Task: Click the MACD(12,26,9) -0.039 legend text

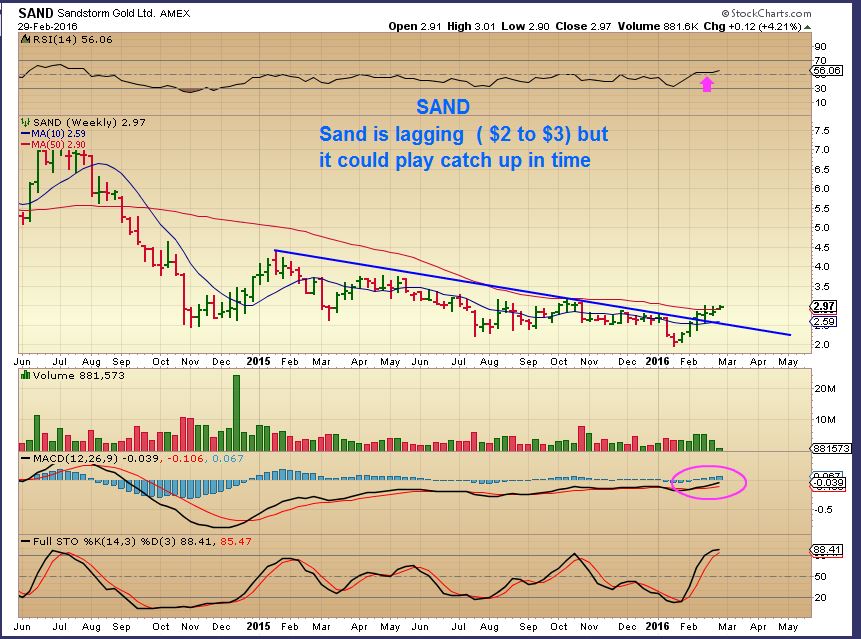Action: [x=96, y=458]
